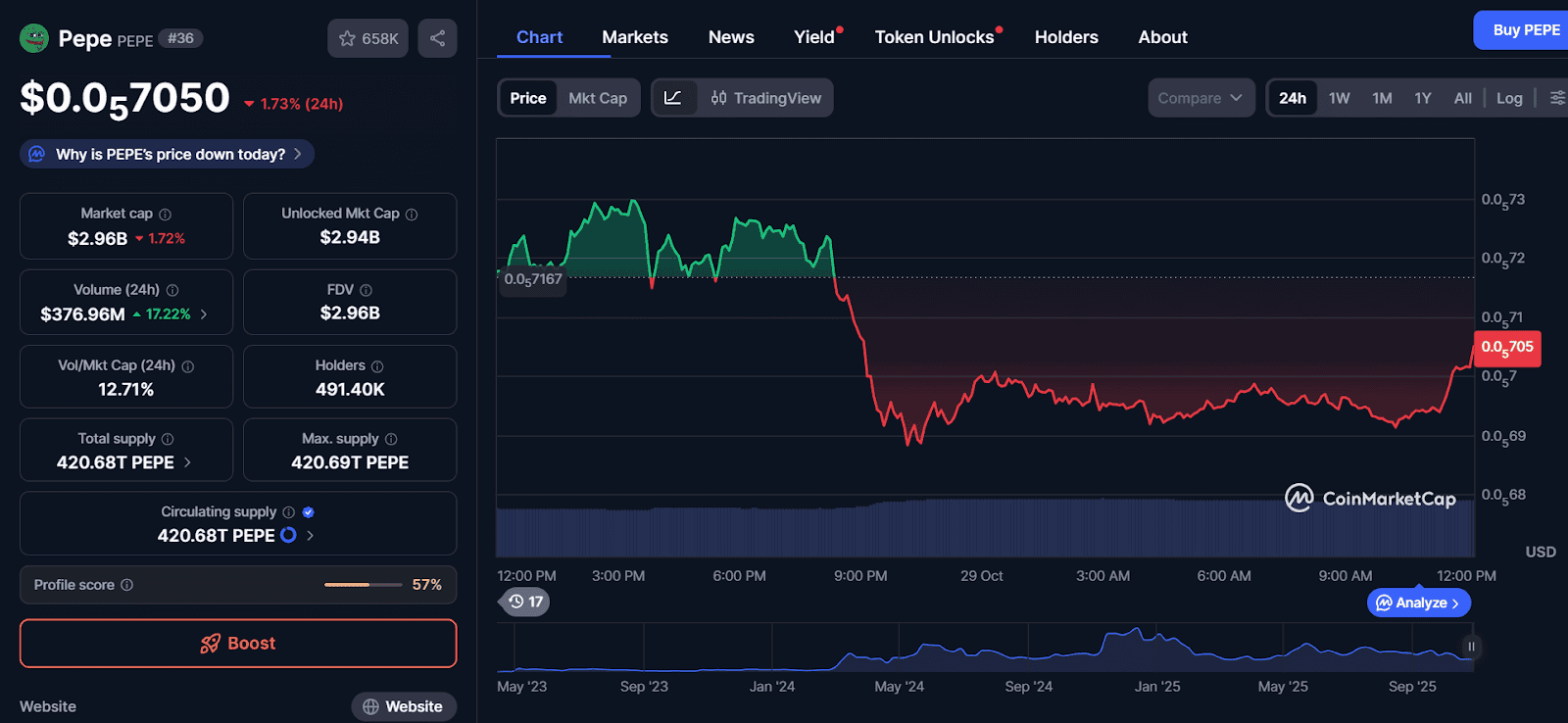Click the Boost button
The width and height of the screenshot is (1568, 723).
[x=238, y=644]
